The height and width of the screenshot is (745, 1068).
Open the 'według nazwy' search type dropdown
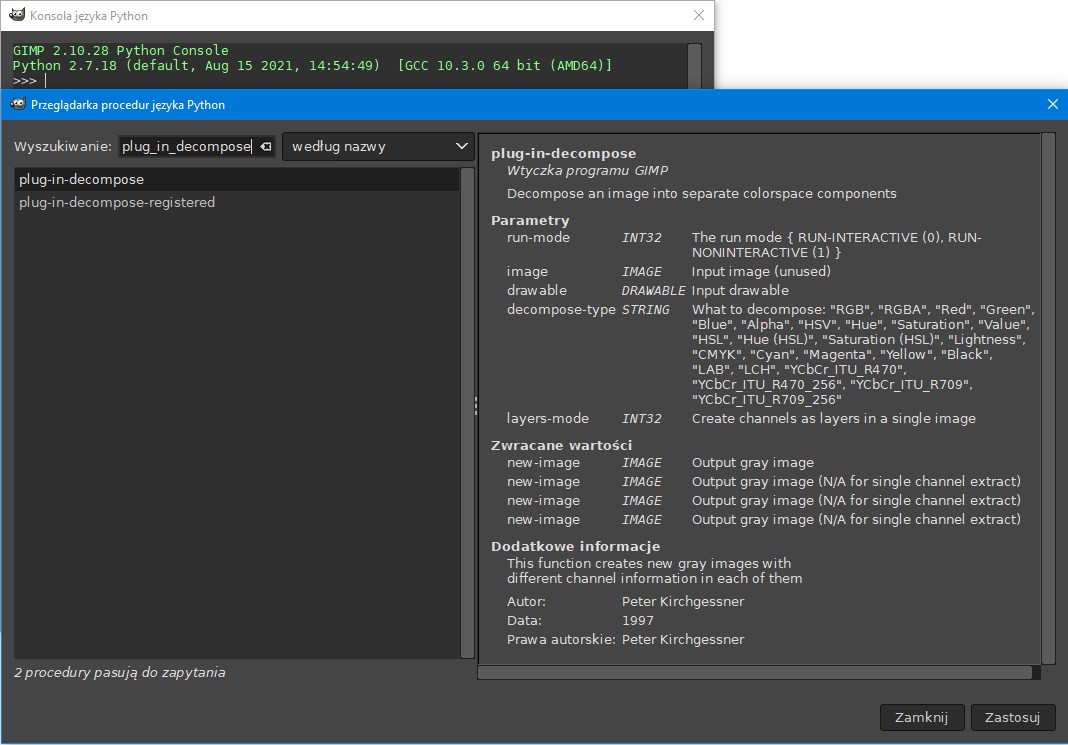tap(378, 146)
